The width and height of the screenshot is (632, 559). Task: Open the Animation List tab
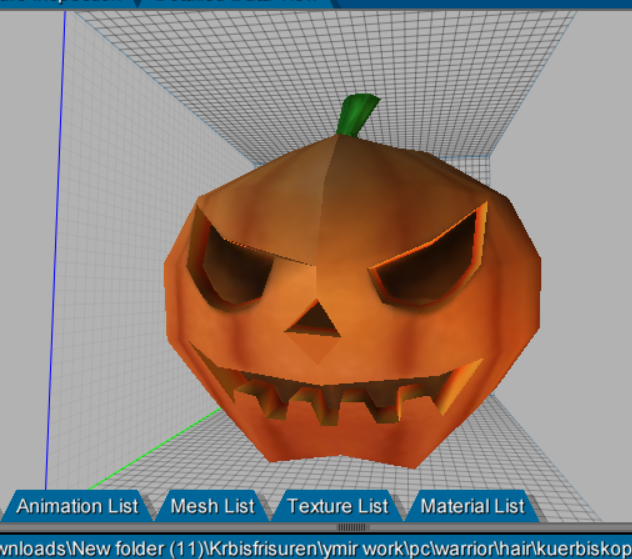pos(76,506)
